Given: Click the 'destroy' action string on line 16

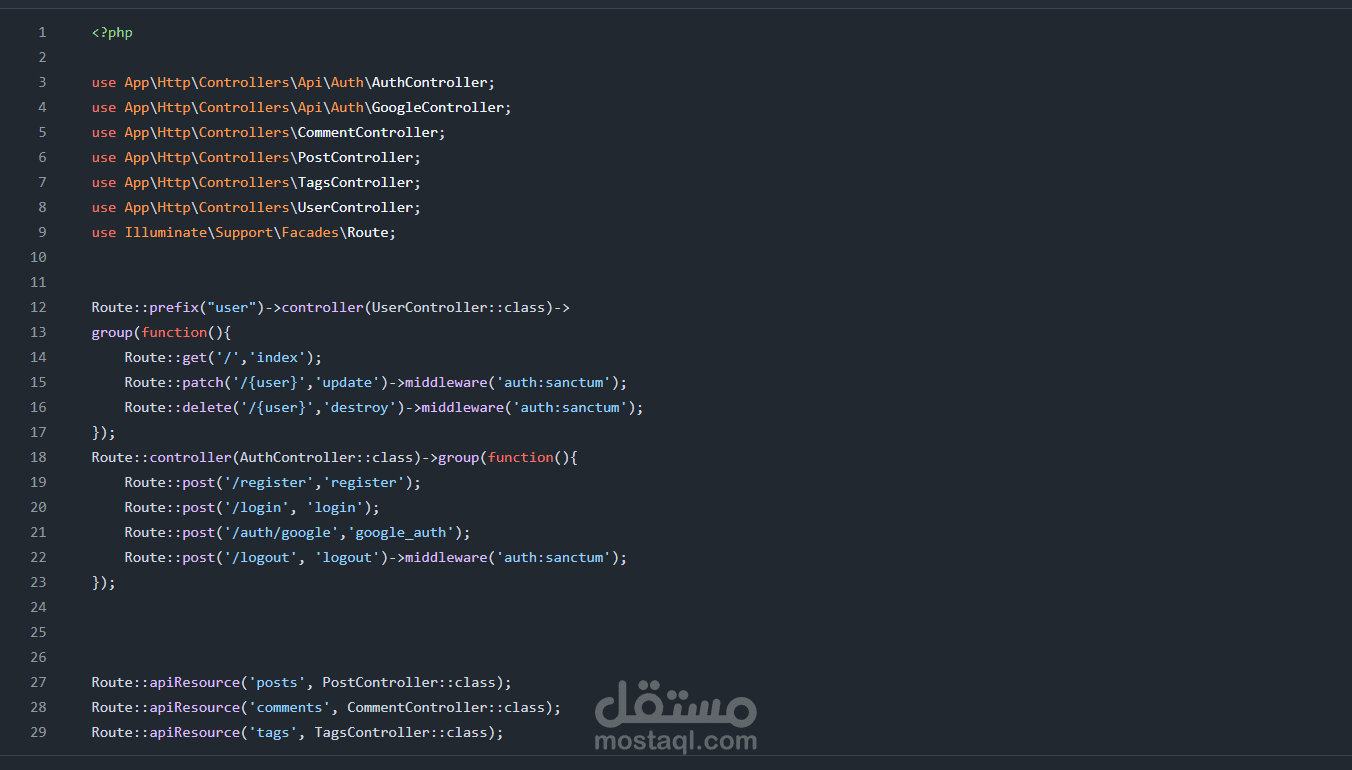Looking at the screenshot, I should (x=360, y=407).
